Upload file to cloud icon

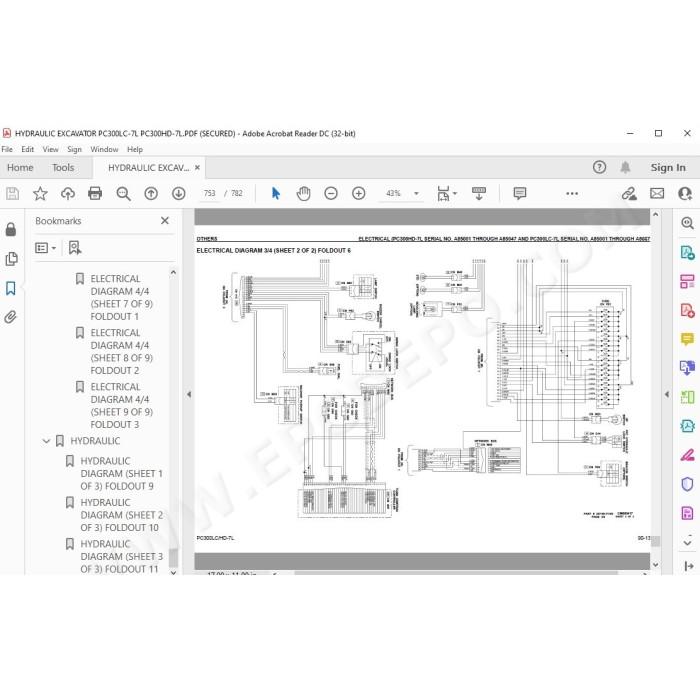(x=68, y=194)
